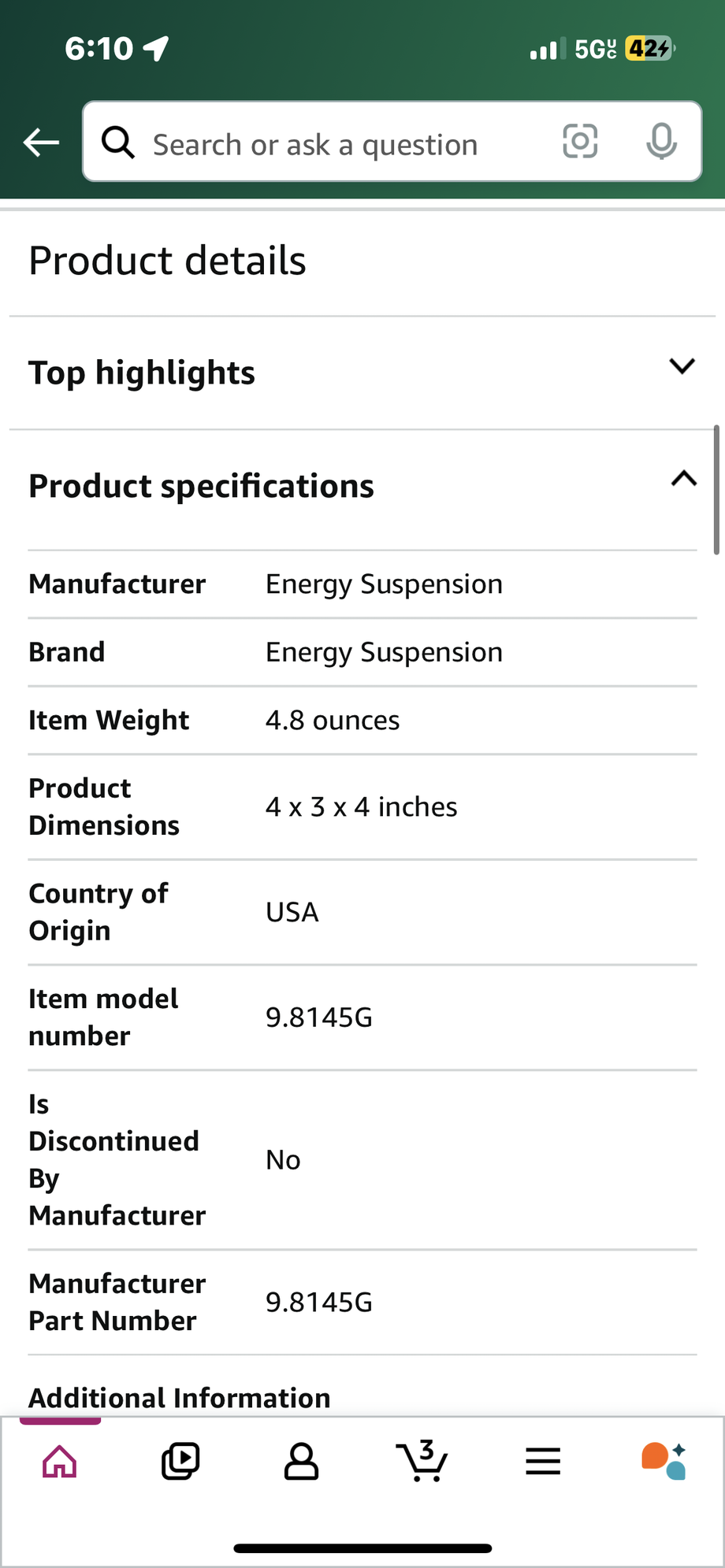Select the Manufacturer row's Energy Suspension value
725x1568 pixels.
(x=384, y=584)
